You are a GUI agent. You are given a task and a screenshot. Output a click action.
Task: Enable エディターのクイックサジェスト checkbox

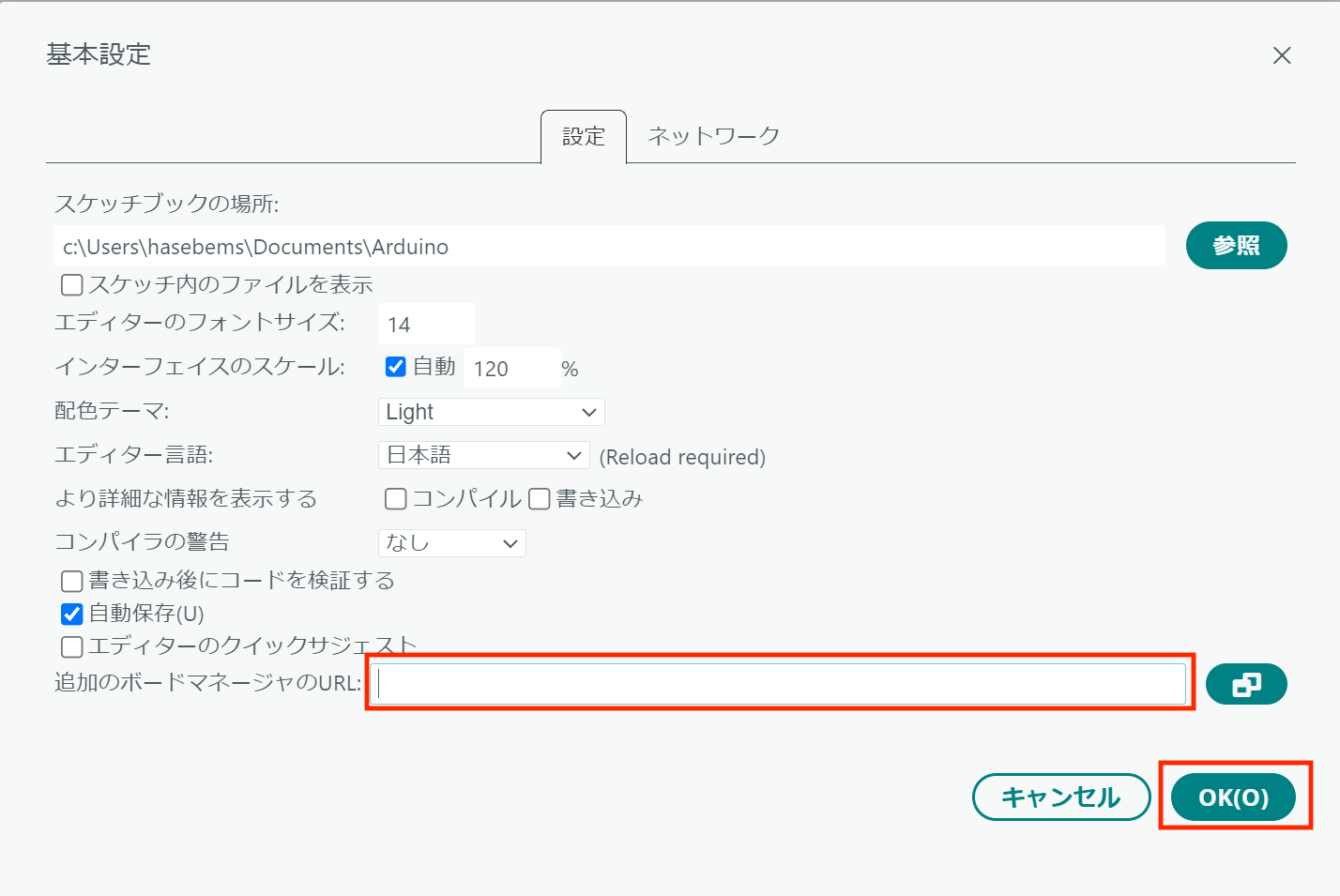point(72,646)
